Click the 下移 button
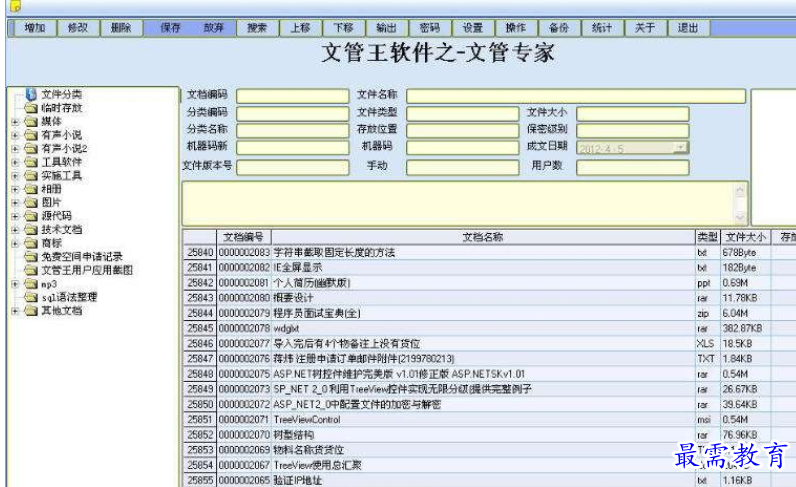Image resolution: width=796 pixels, height=487 pixels. click(343, 28)
